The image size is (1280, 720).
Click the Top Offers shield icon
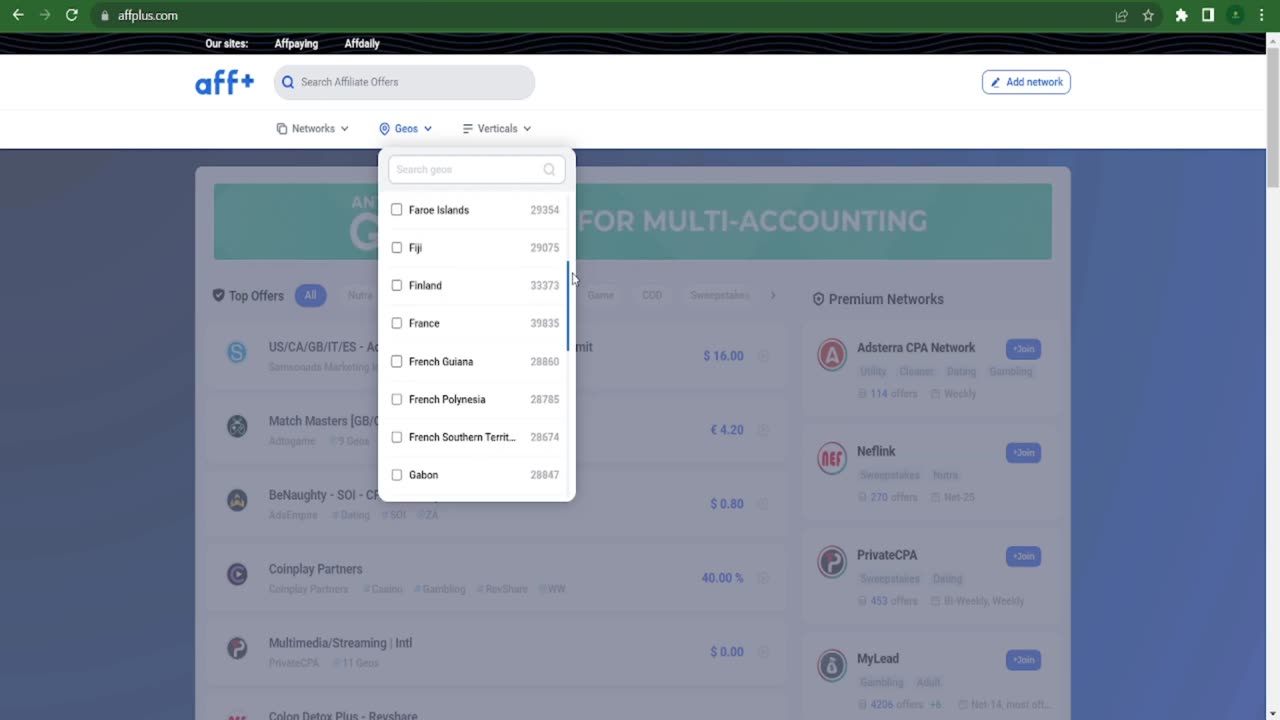218,295
